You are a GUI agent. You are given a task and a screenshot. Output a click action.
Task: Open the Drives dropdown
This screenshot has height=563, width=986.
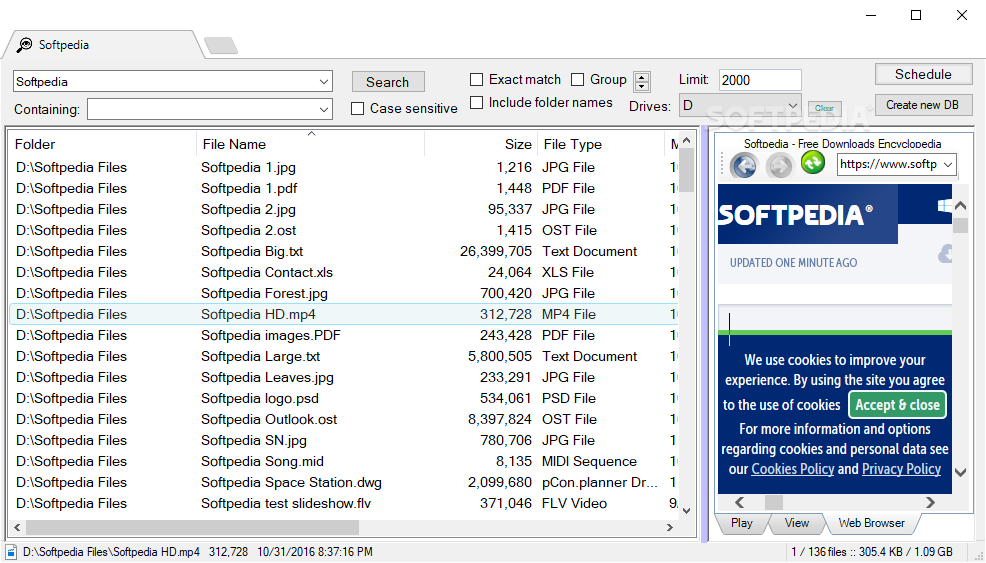click(x=793, y=106)
